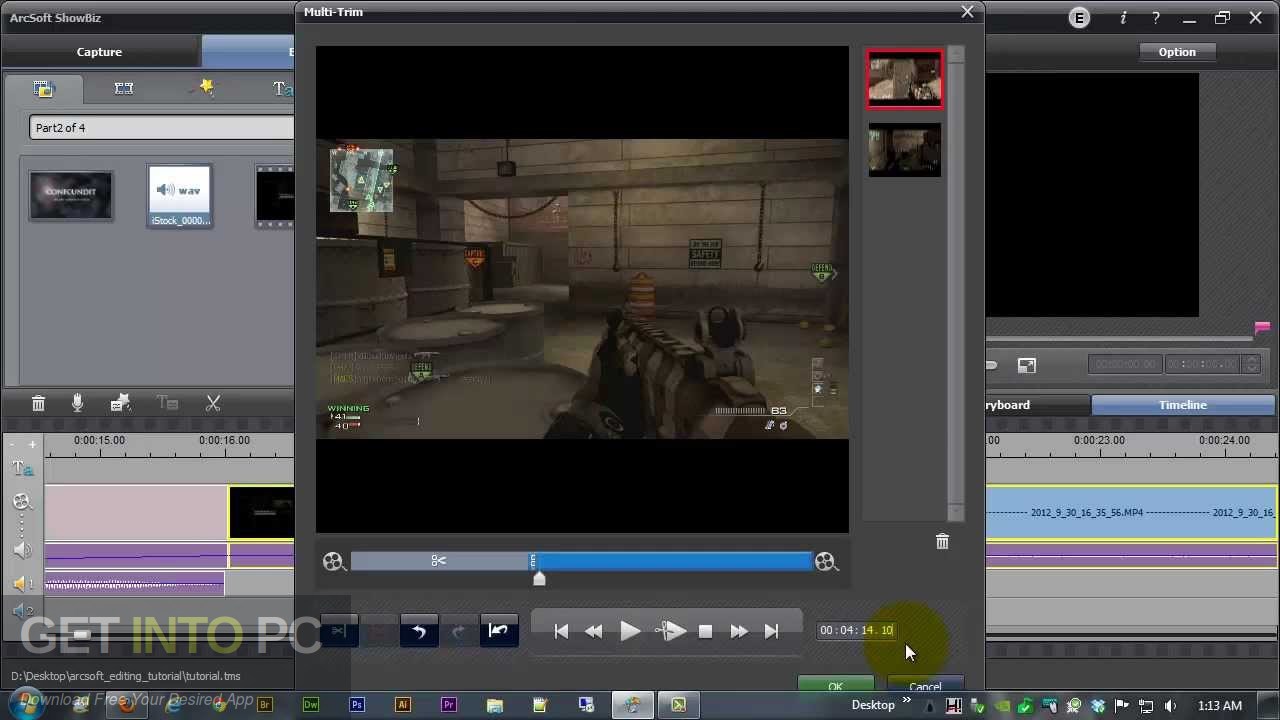The width and height of the screenshot is (1280, 720).
Task: Click the fullscreen preview icon
Action: (x=1027, y=366)
